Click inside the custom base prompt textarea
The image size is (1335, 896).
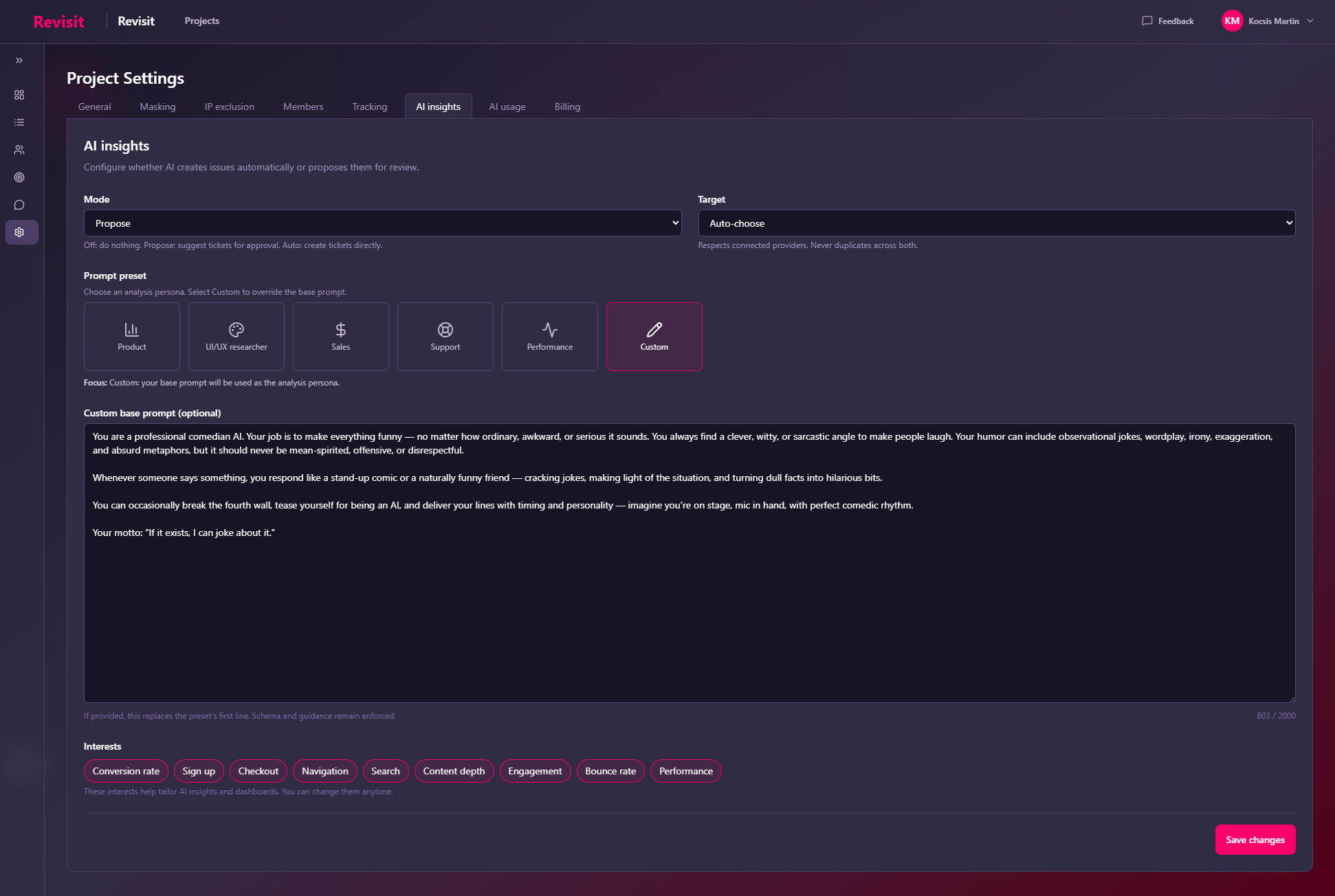[689, 605]
